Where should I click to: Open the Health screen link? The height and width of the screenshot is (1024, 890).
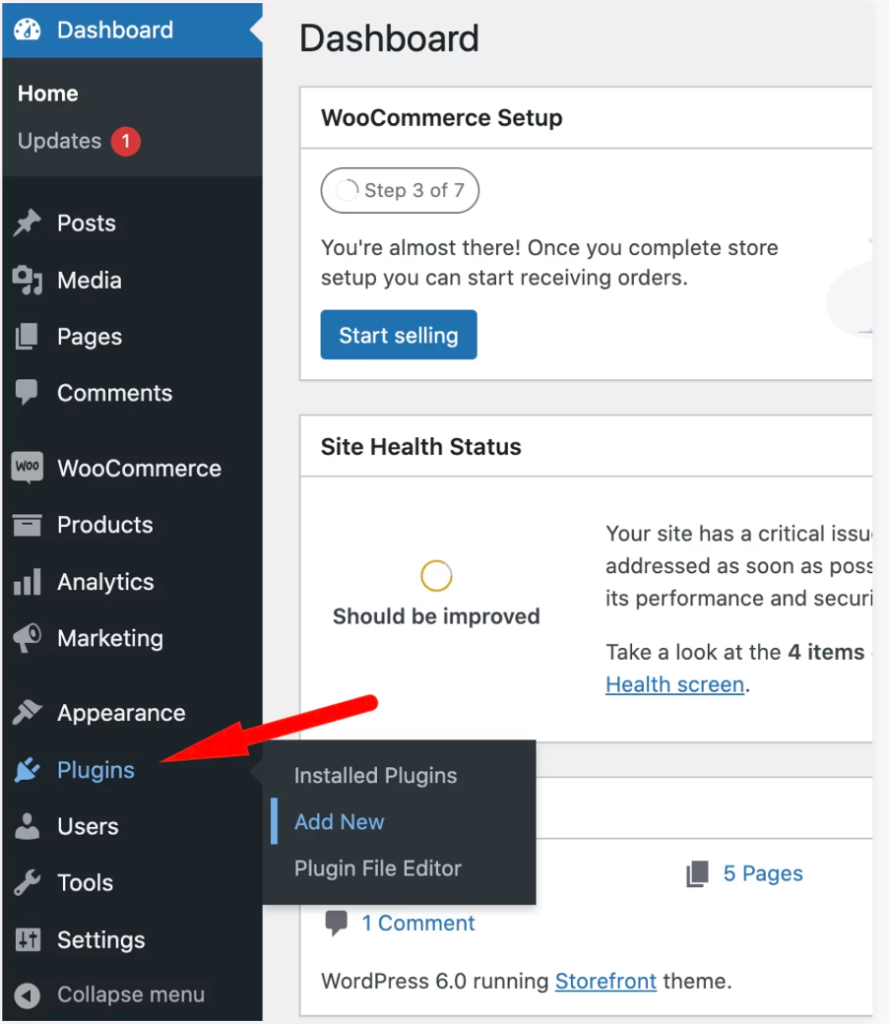tap(675, 684)
